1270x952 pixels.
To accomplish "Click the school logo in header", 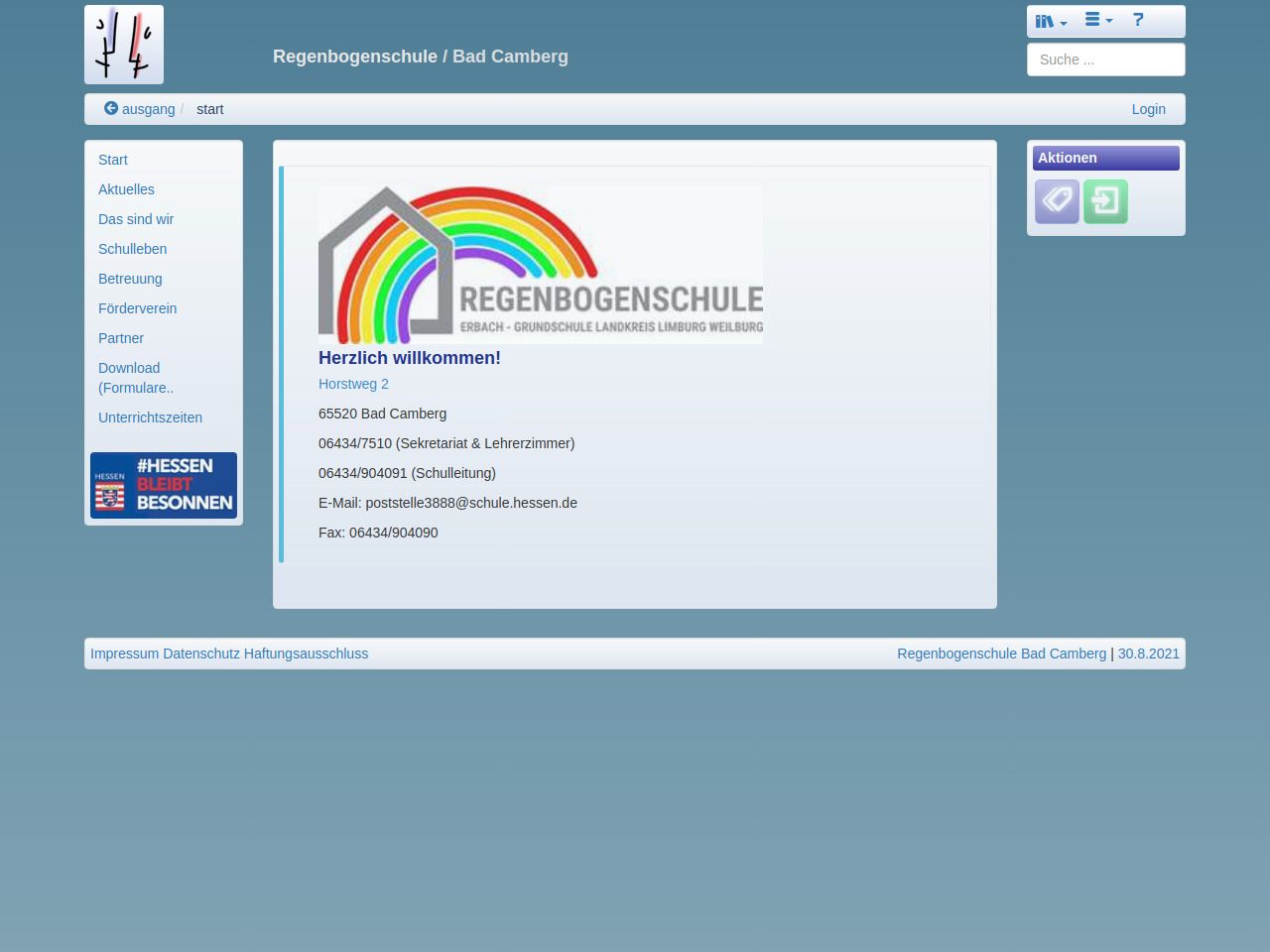I will [x=124, y=45].
